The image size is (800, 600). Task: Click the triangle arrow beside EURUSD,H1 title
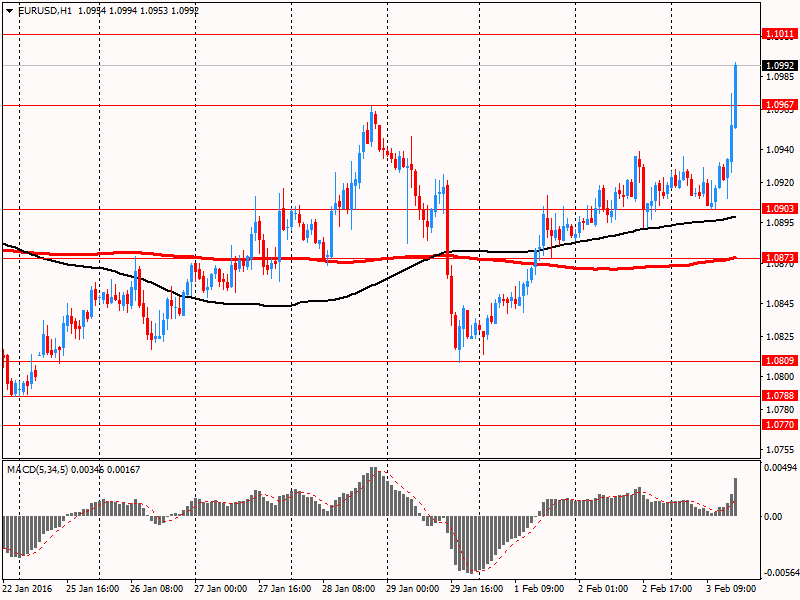[x=9, y=9]
